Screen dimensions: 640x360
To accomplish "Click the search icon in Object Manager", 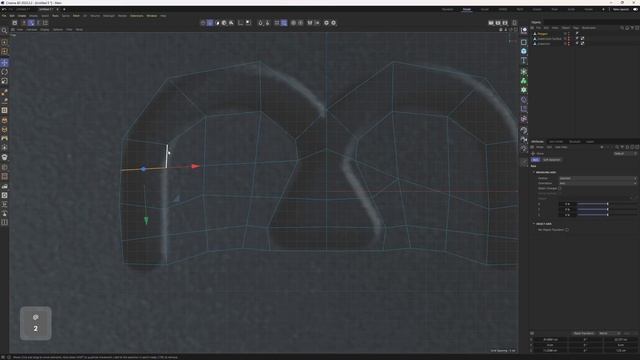I will (x=622, y=28).
